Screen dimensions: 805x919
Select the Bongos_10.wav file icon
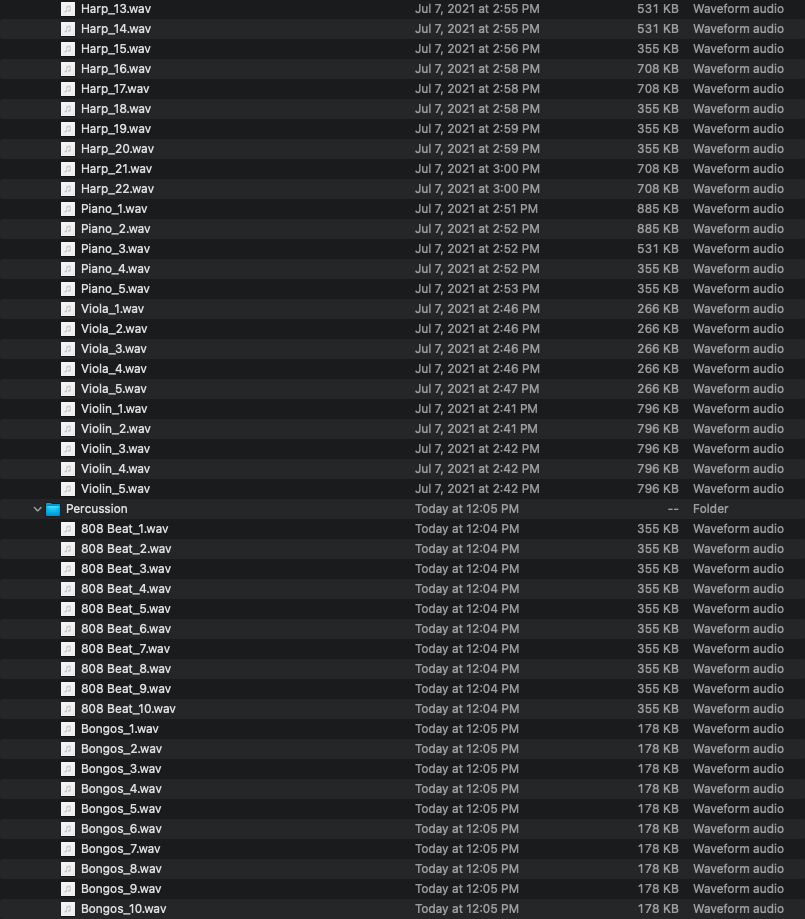(68, 909)
